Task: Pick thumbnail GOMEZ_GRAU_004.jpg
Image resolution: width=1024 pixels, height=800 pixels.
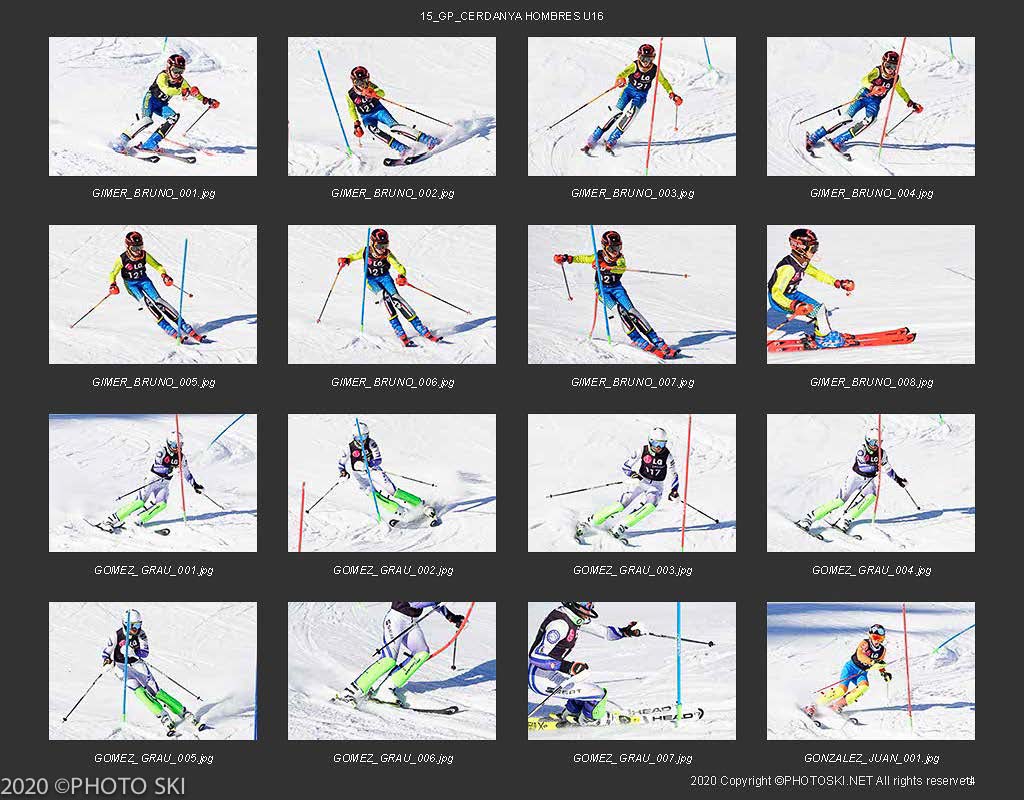Action: (871, 483)
